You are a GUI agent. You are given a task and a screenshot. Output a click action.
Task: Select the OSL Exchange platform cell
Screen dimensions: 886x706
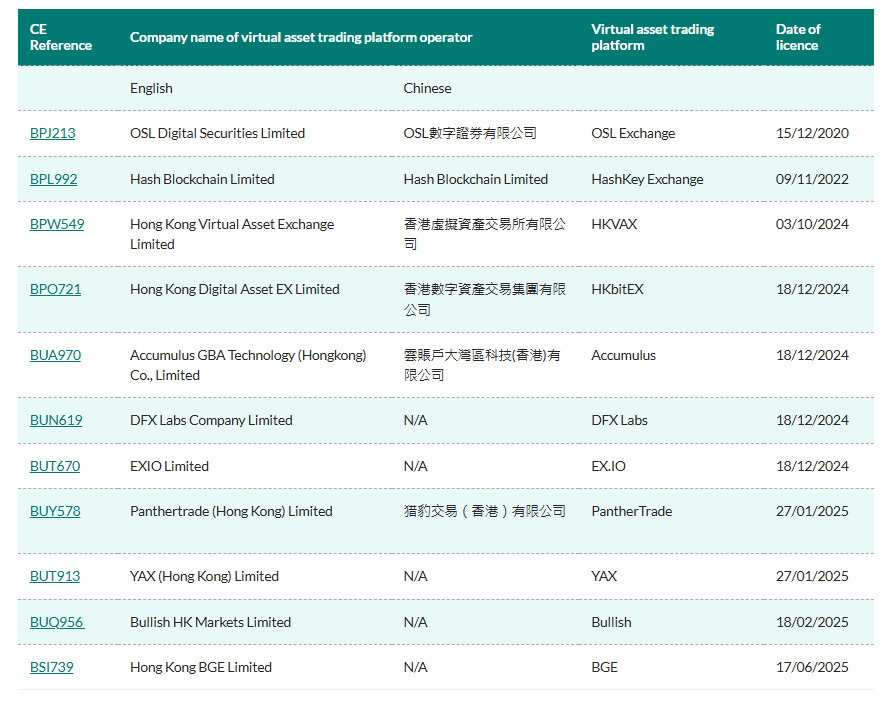click(x=624, y=133)
